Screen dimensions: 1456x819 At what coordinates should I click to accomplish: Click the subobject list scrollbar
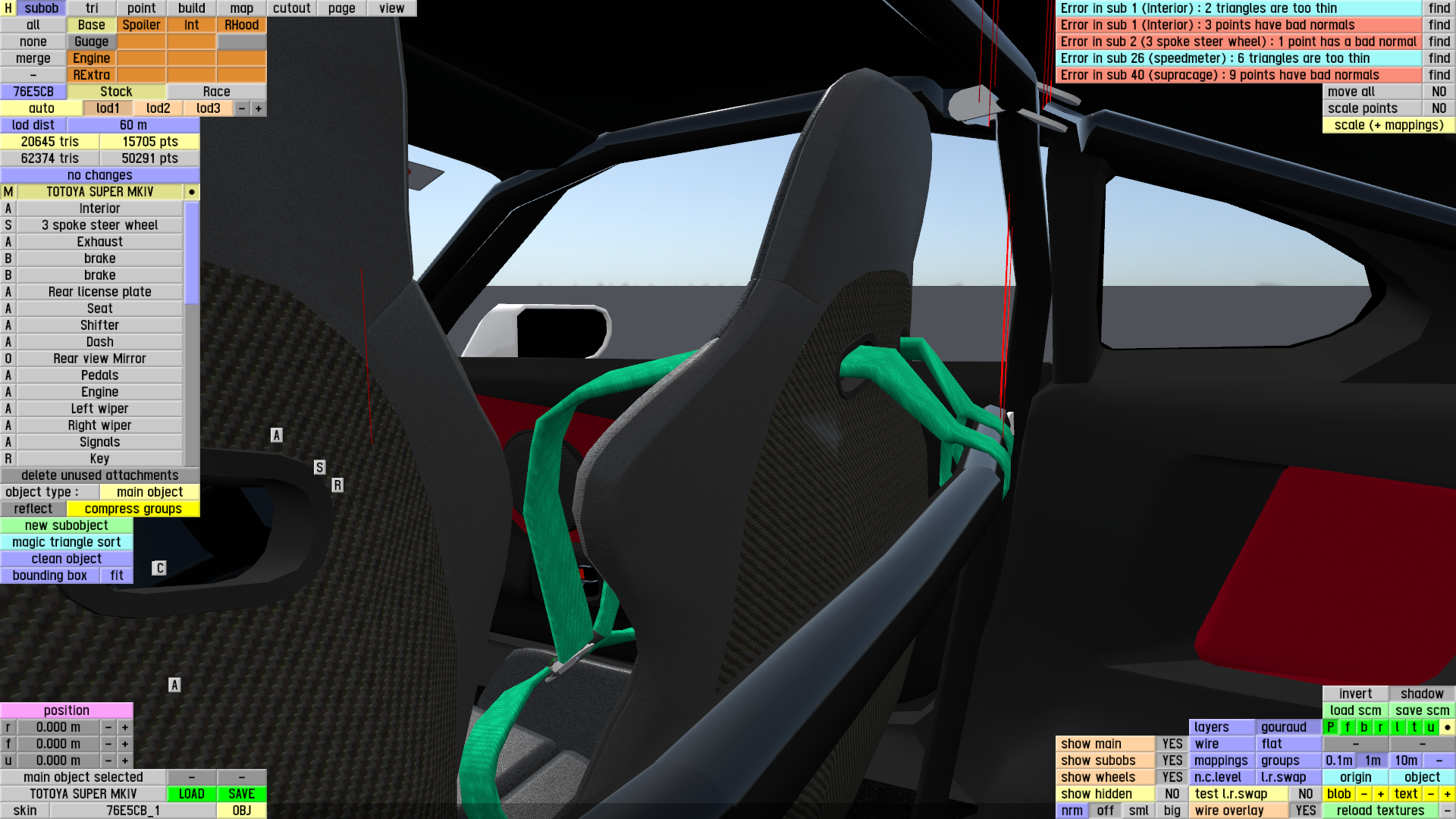192,254
